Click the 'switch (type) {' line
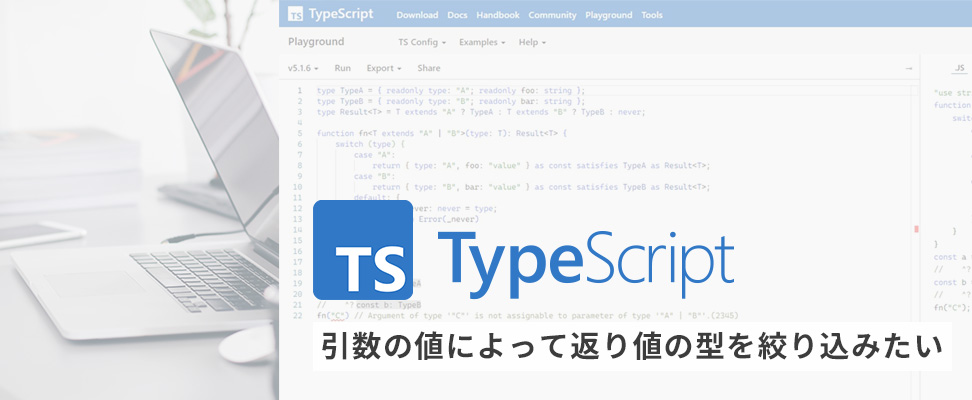This screenshot has width=972, height=400. (370, 144)
